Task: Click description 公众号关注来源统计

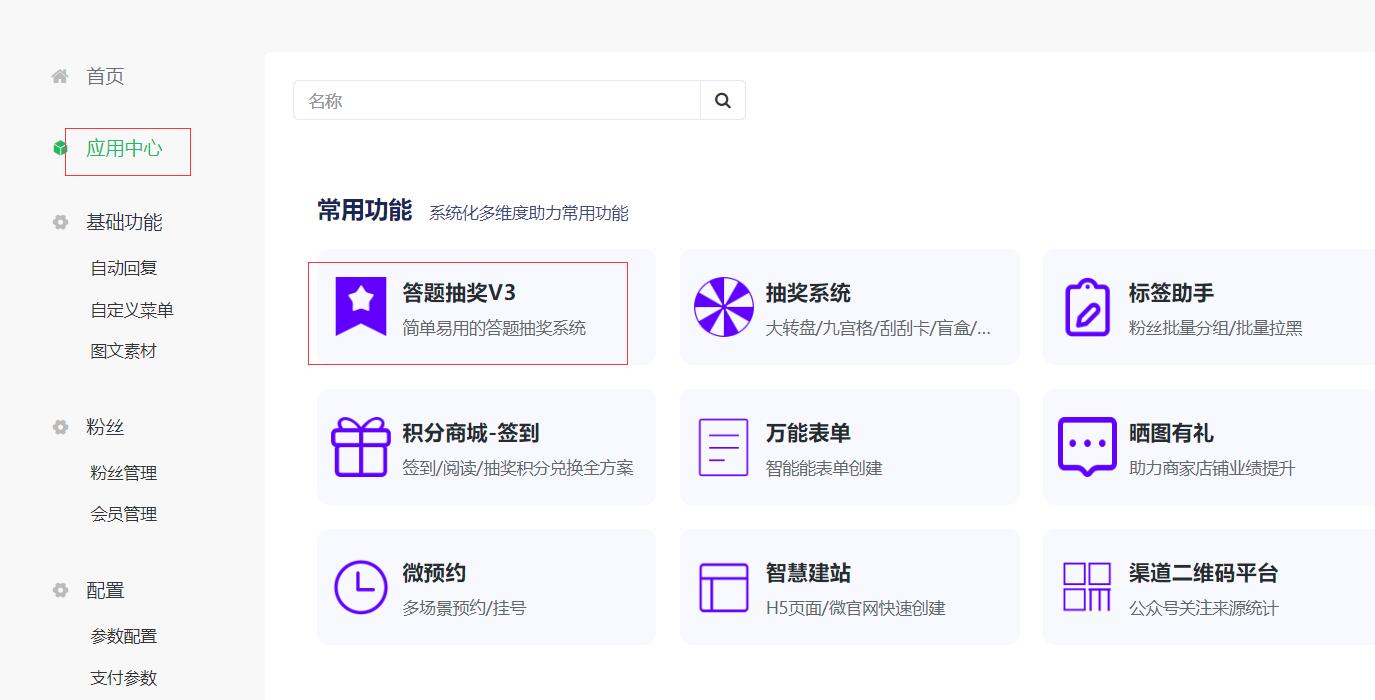Action: point(1204,608)
